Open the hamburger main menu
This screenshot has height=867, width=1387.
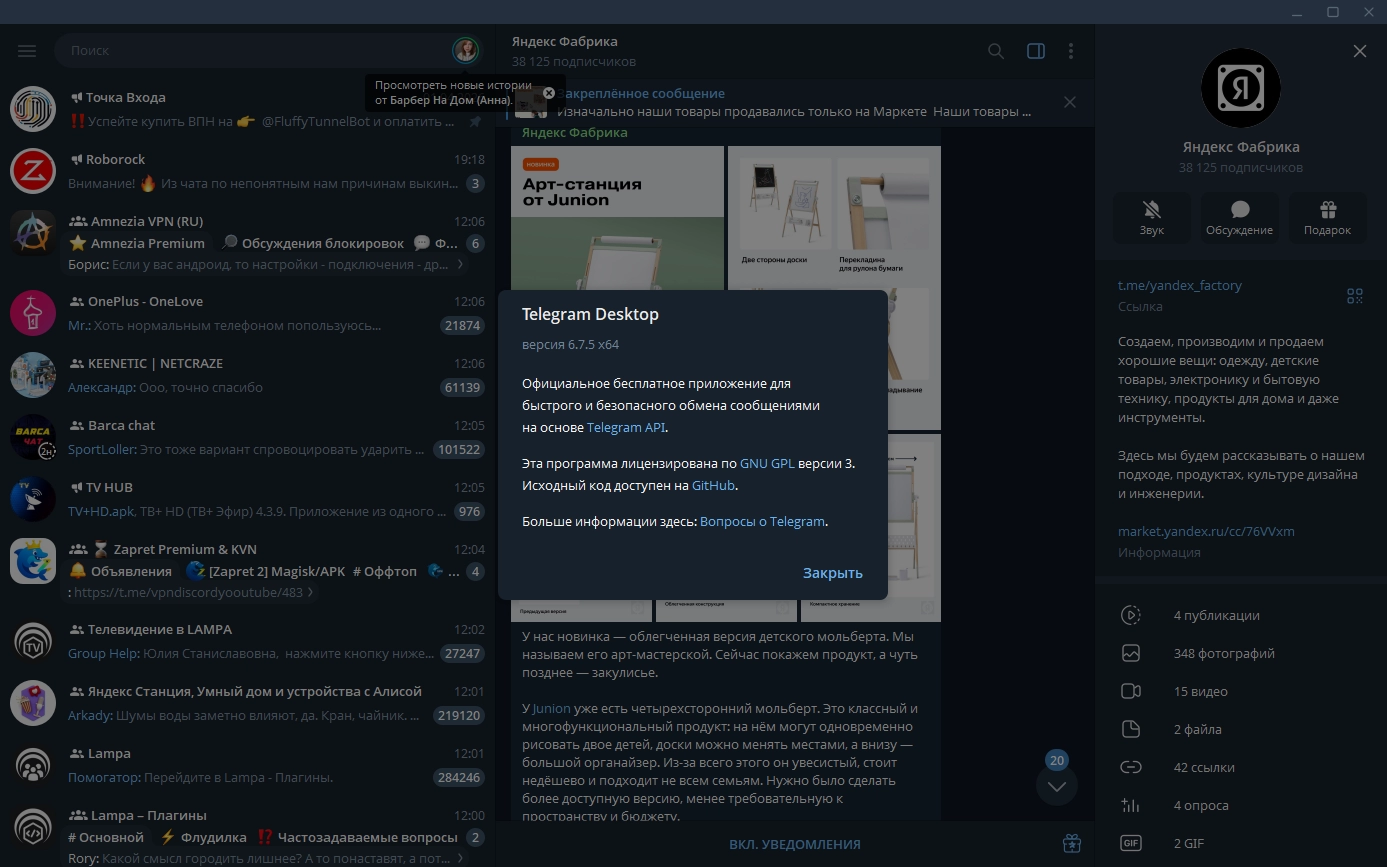click(x=27, y=51)
